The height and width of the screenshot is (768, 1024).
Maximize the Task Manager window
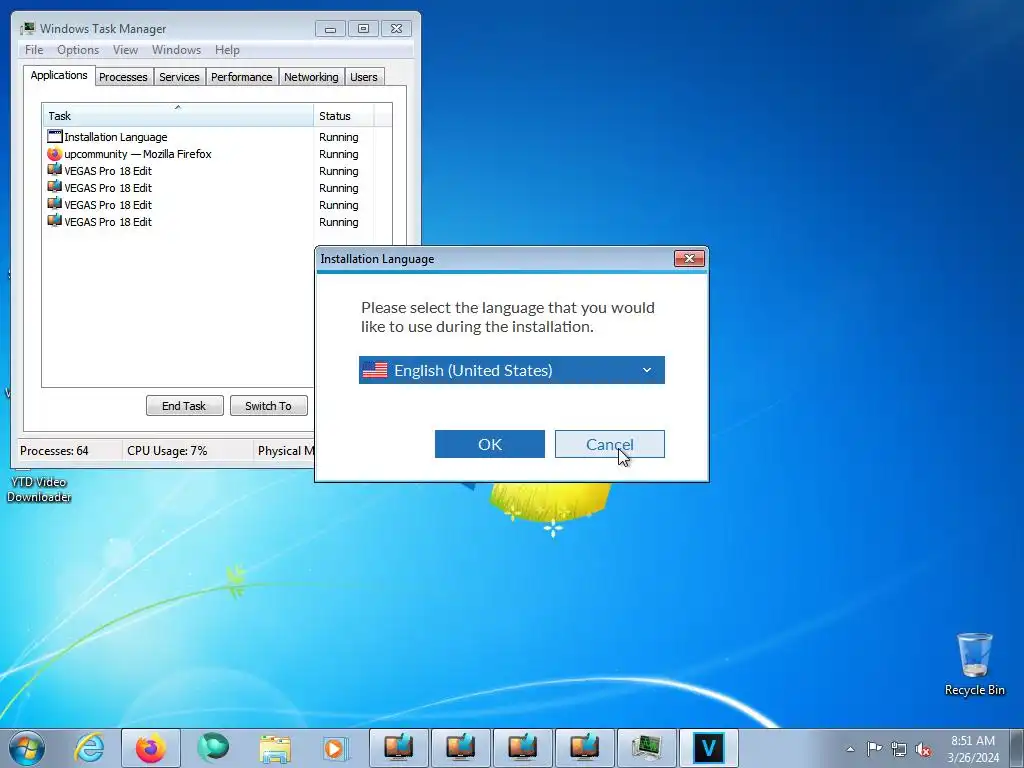click(x=363, y=29)
